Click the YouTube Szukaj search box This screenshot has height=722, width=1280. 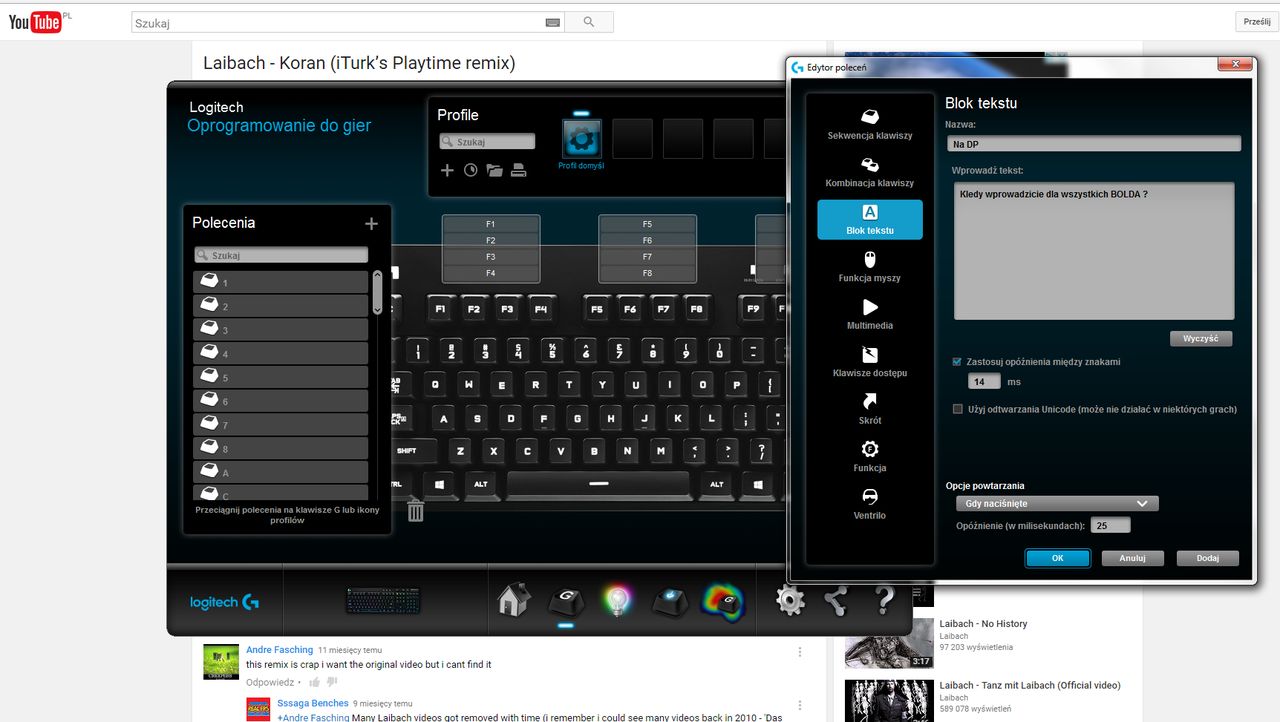point(347,22)
